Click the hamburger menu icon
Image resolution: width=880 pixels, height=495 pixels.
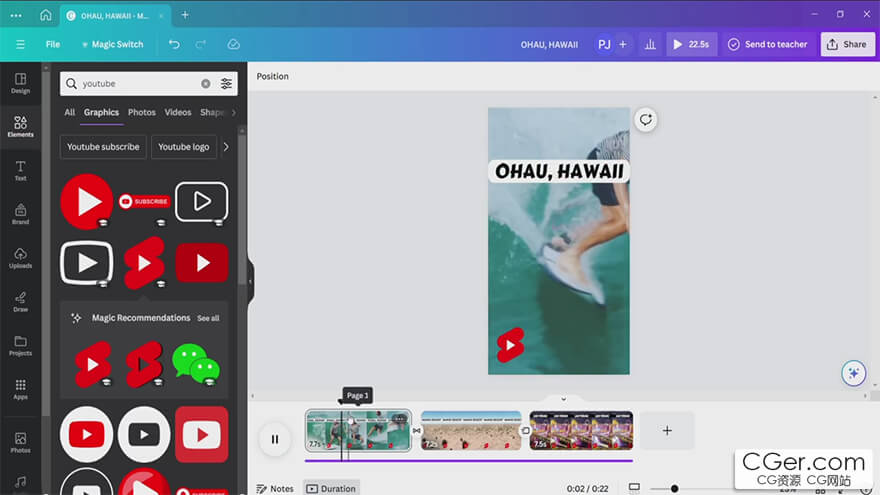(20, 44)
